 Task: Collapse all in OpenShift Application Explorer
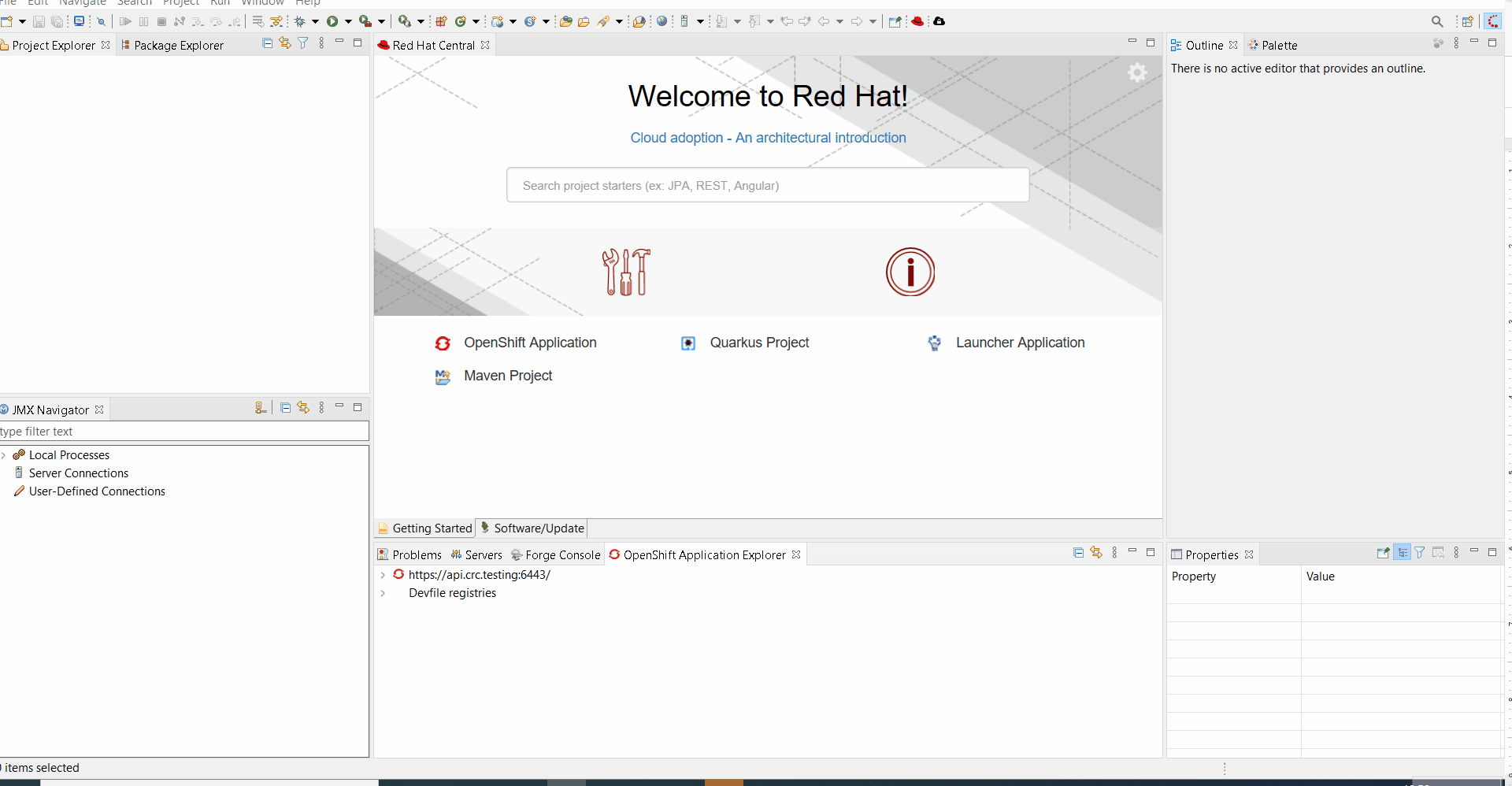[x=1078, y=553]
